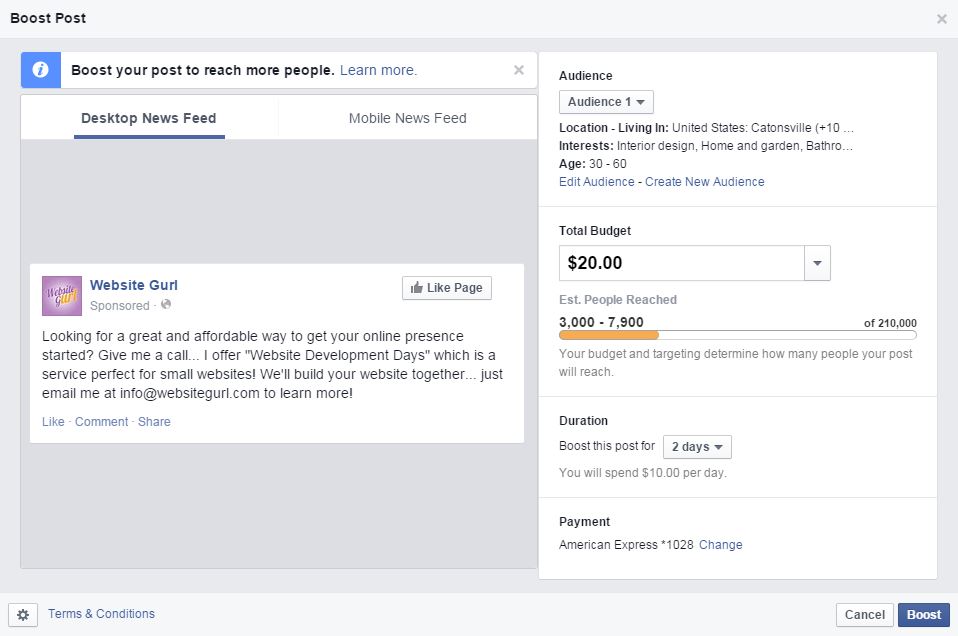Open the Audience 1 dropdown
The height and width of the screenshot is (636, 958).
click(x=606, y=102)
